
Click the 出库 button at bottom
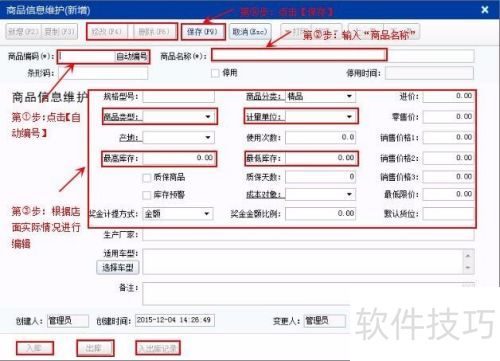tap(95, 348)
